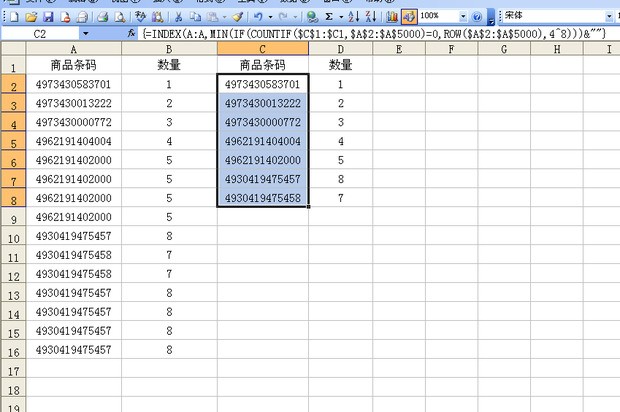620x412 pixels.
Task: Expand the Redo history dropdown arrow
Action: (x=295, y=17)
